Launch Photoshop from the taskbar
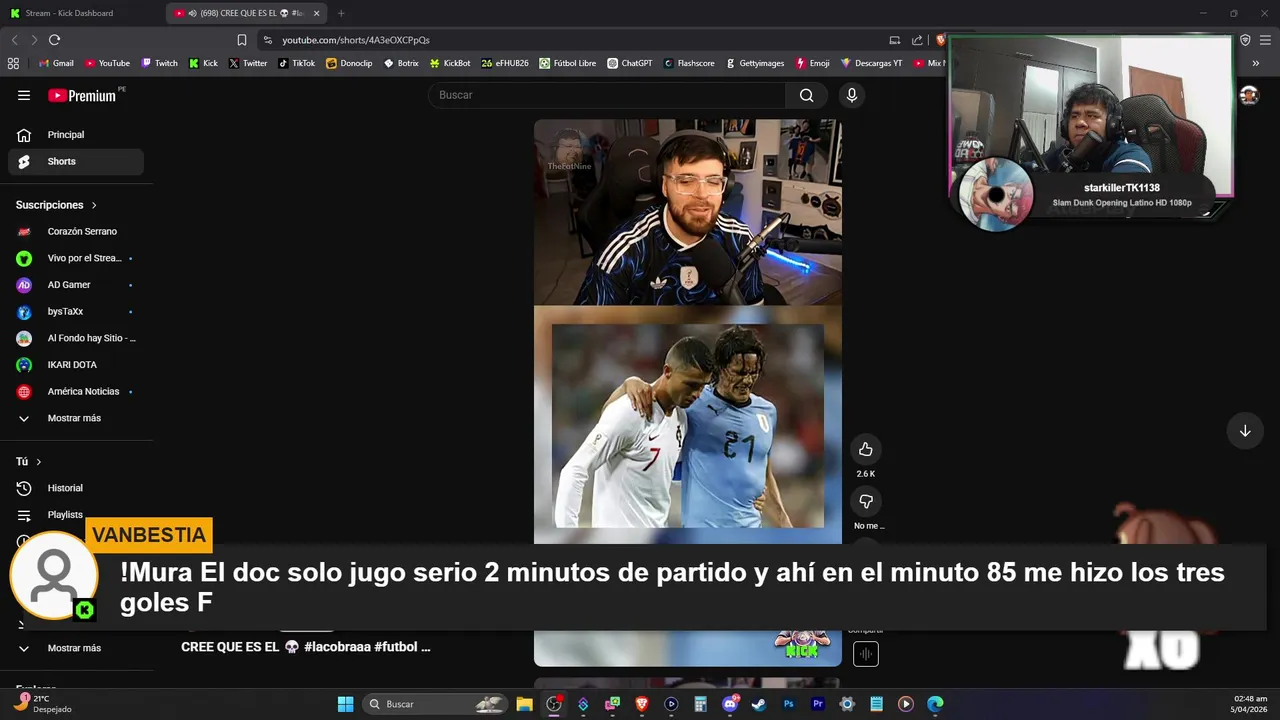Image resolution: width=1280 pixels, height=720 pixels. click(x=788, y=704)
